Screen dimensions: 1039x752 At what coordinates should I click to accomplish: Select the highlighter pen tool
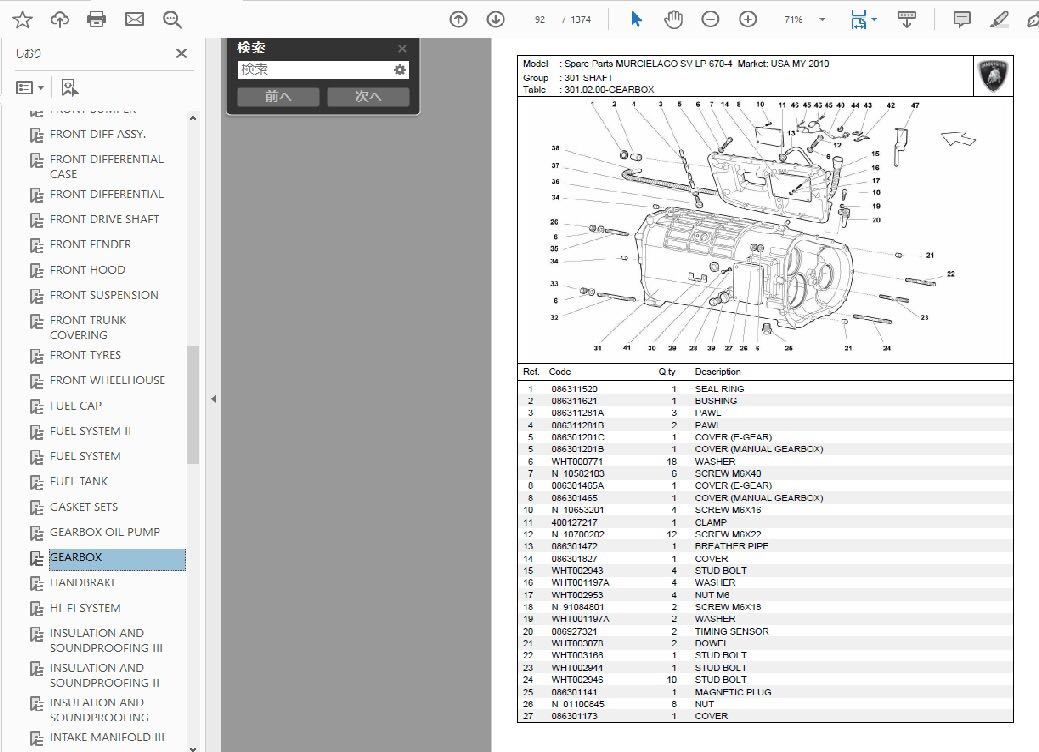click(x=999, y=20)
